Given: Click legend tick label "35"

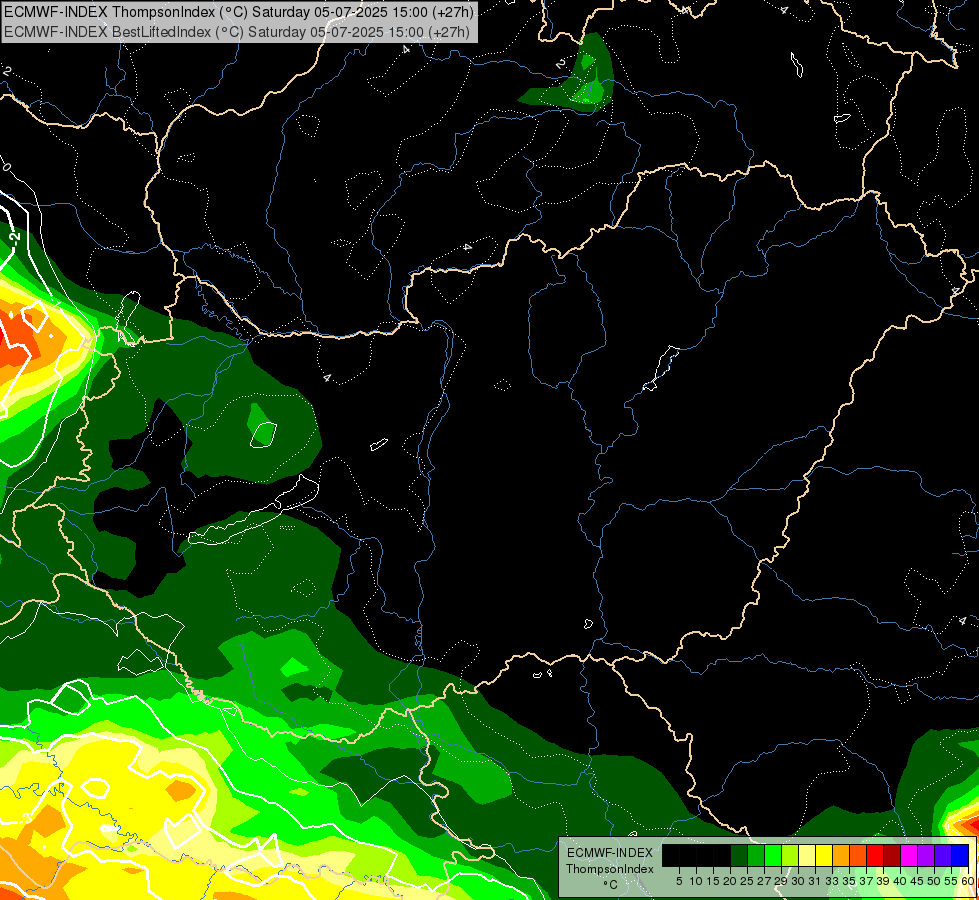Looking at the screenshot, I should tap(850, 881).
